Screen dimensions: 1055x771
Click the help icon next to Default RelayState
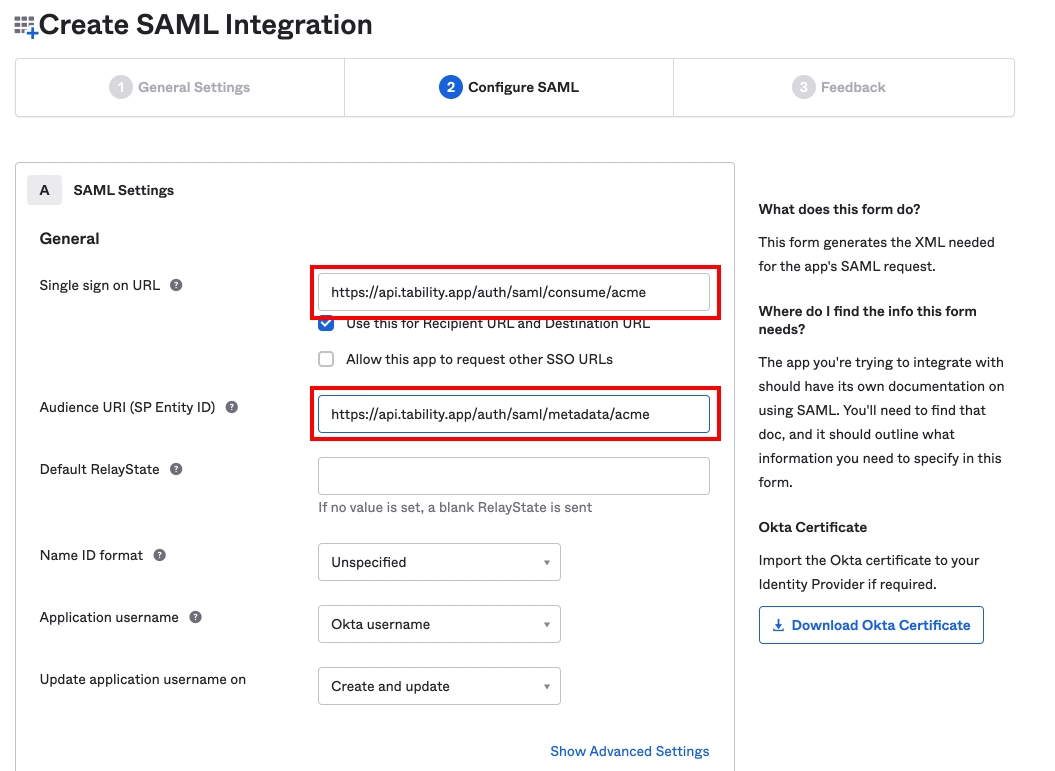point(176,469)
